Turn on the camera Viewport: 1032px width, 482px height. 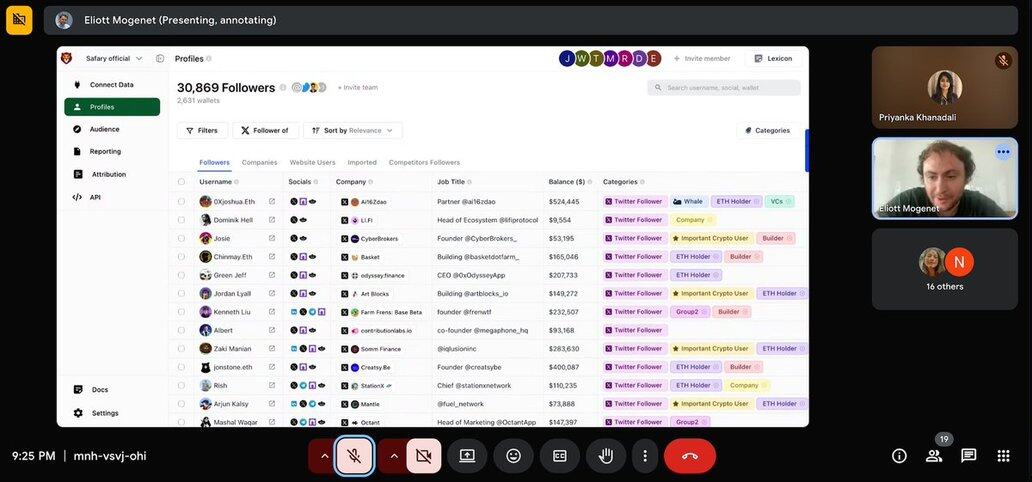tap(424, 456)
